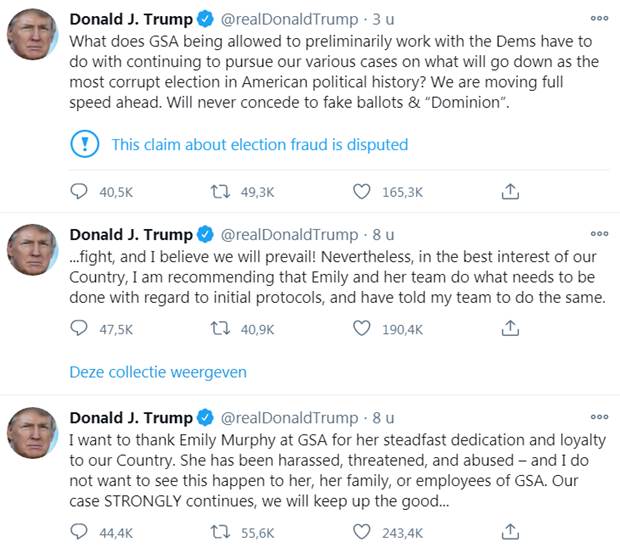Open Donald J. Trump's avatar on top tweet
620x559 pixels.
point(33,34)
